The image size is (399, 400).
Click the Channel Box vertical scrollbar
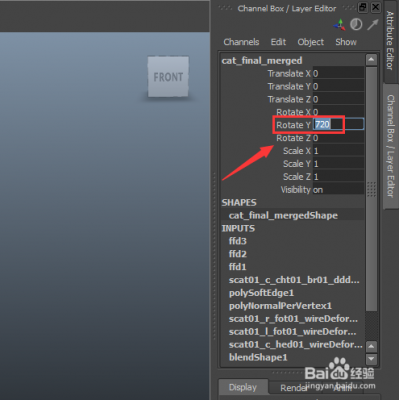[x=371, y=188]
